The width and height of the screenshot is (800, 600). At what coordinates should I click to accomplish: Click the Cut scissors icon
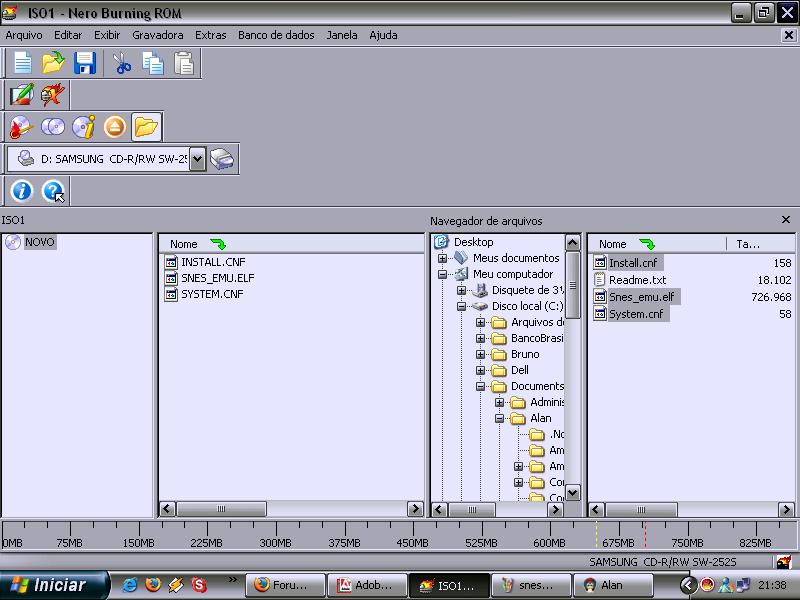coord(121,63)
